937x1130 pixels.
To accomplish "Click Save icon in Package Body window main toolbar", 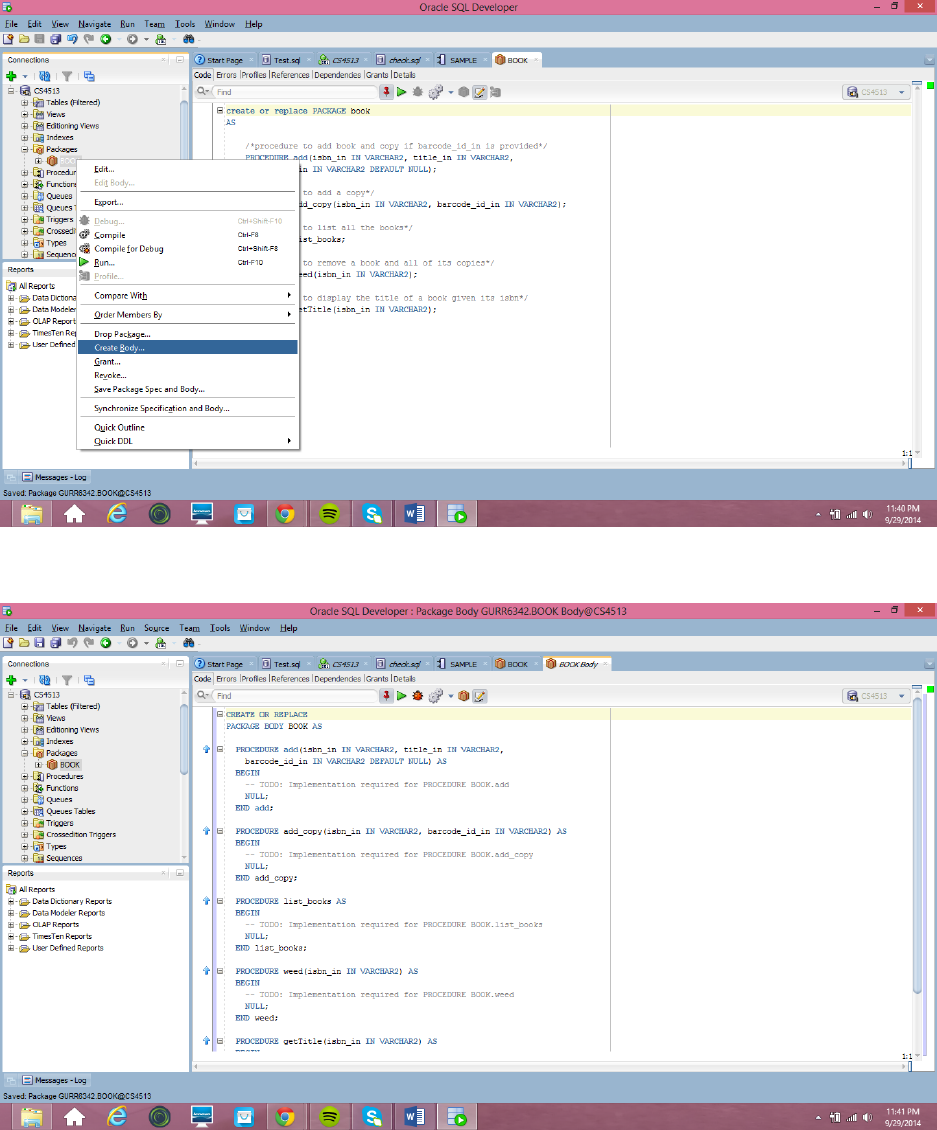I will pyautogui.click(x=39, y=643).
